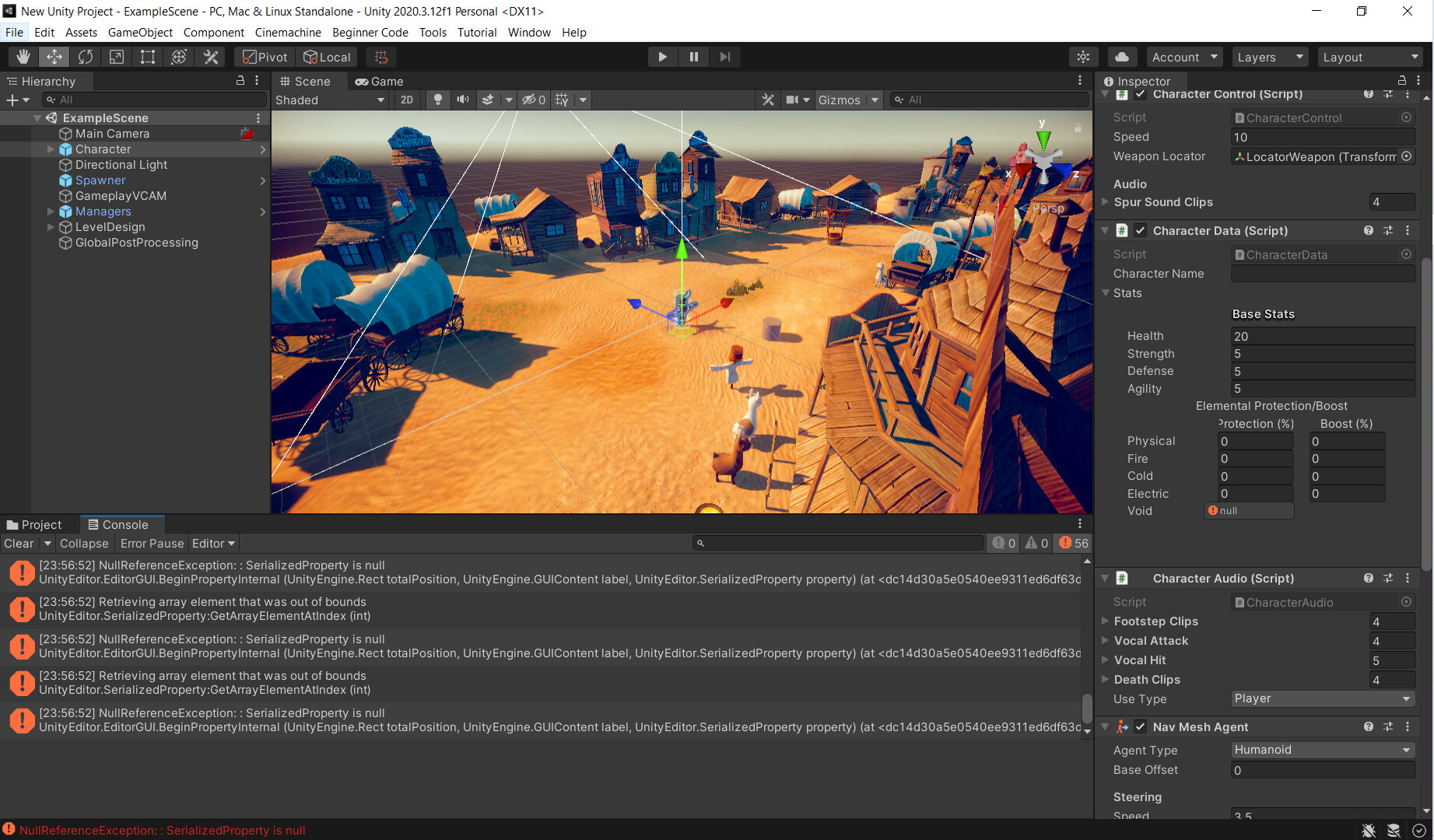Switch to the Game tab

379,81
